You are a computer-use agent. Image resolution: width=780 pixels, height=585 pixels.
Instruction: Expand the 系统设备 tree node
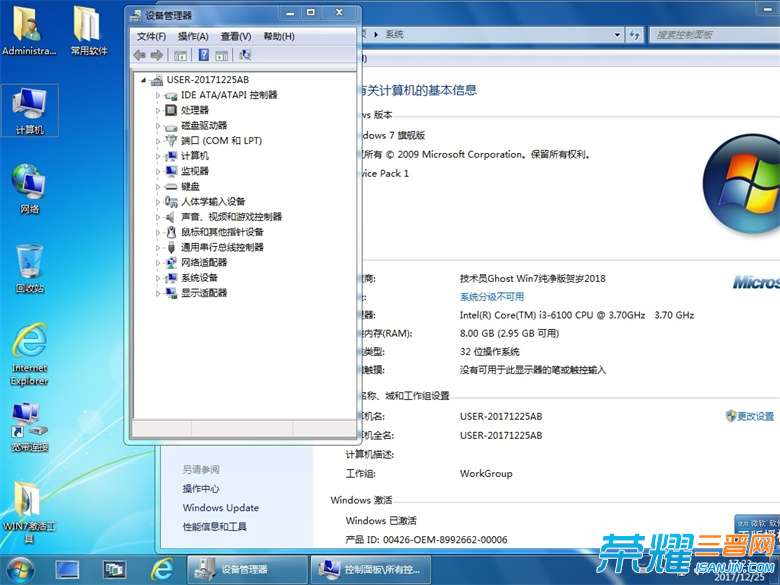(x=158, y=278)
